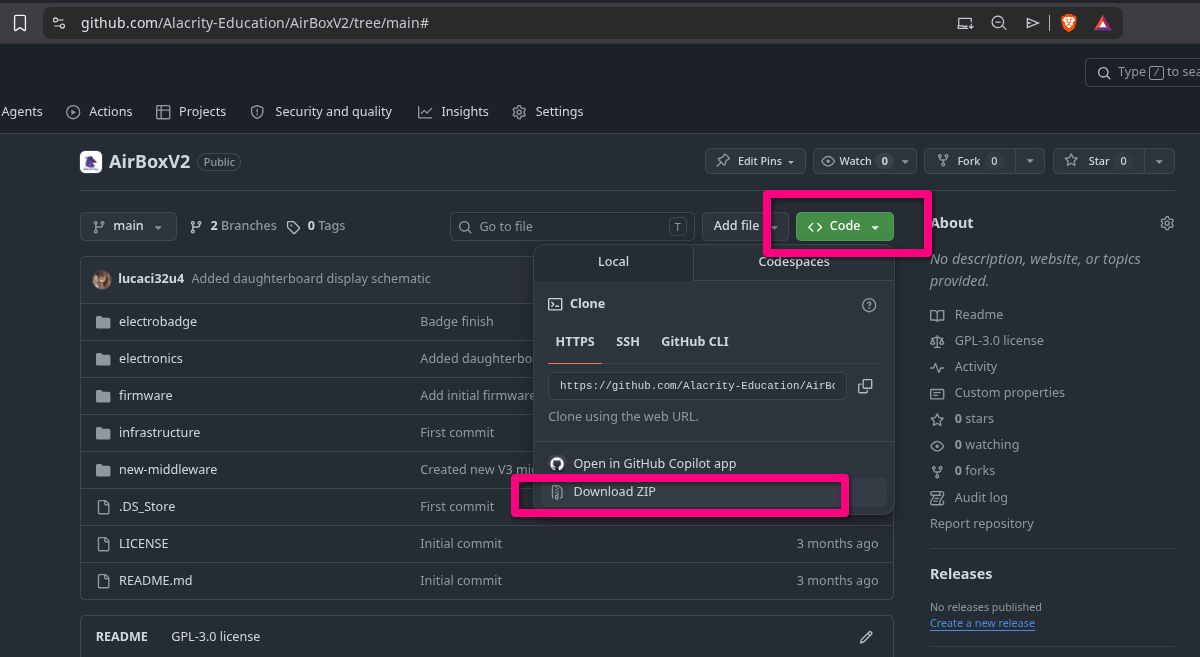Viewport: 1200px width, 657px height.
Task: Open the About section settings gear
Action: coord(1167,223)
